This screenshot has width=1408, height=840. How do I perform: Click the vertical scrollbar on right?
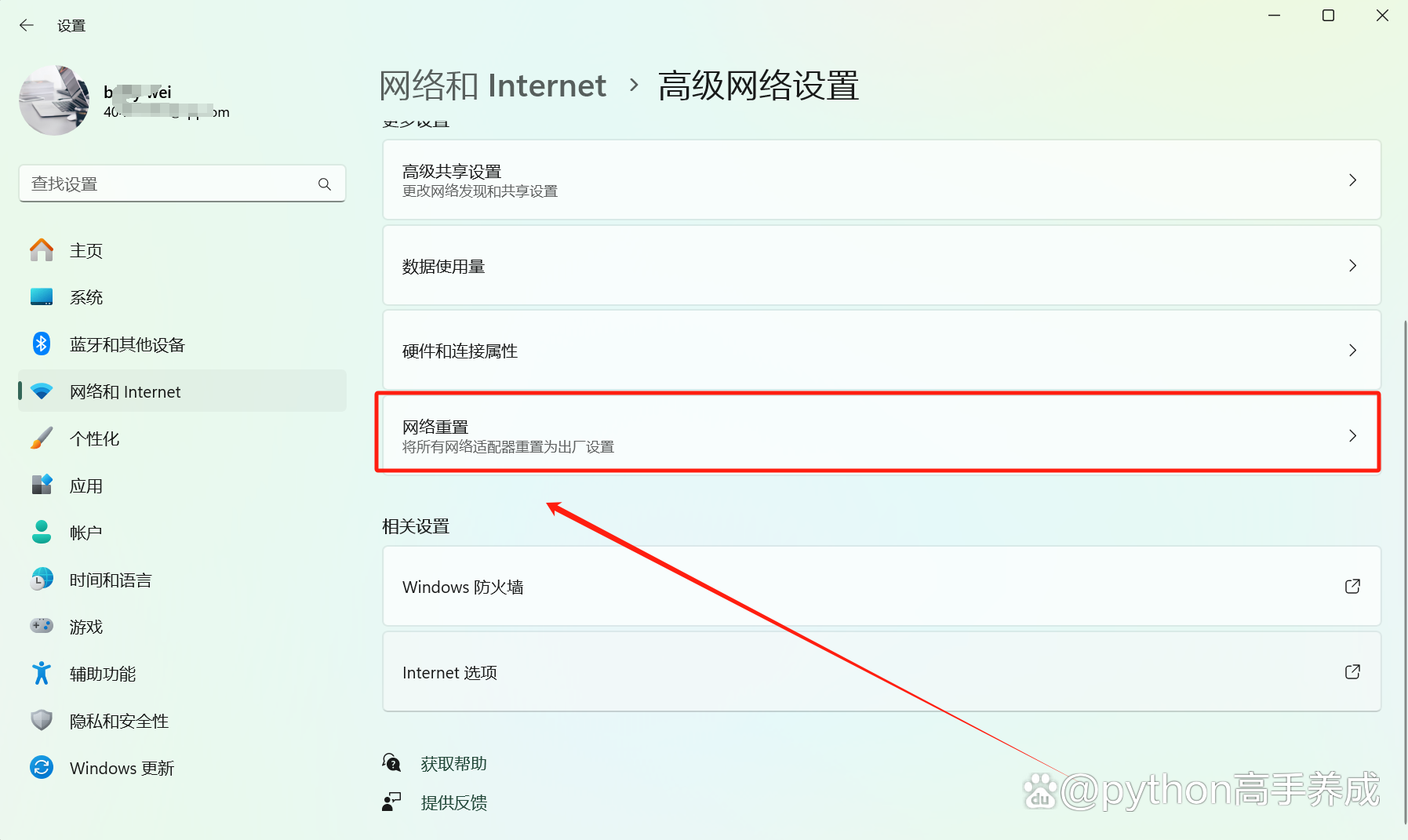click(x=1404, y=573)
